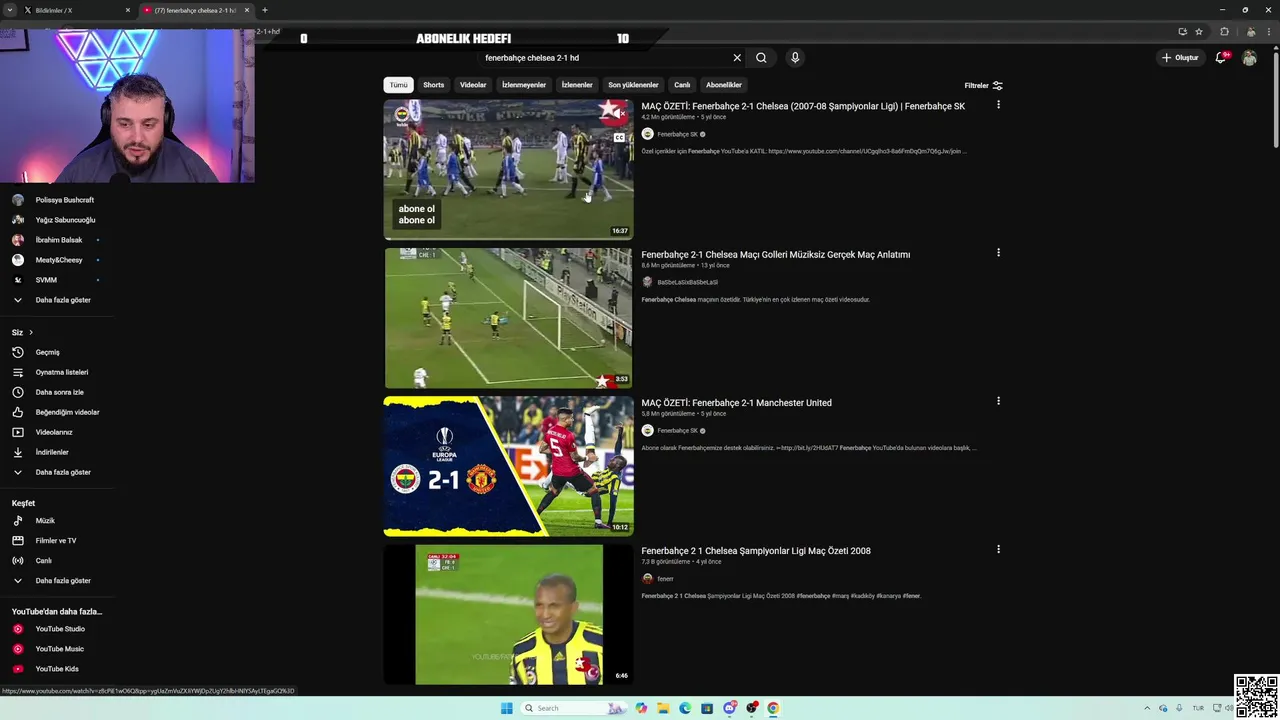Clear the search box with the X icon
Screen dimensions: 1280x720
tap(737, 58)
